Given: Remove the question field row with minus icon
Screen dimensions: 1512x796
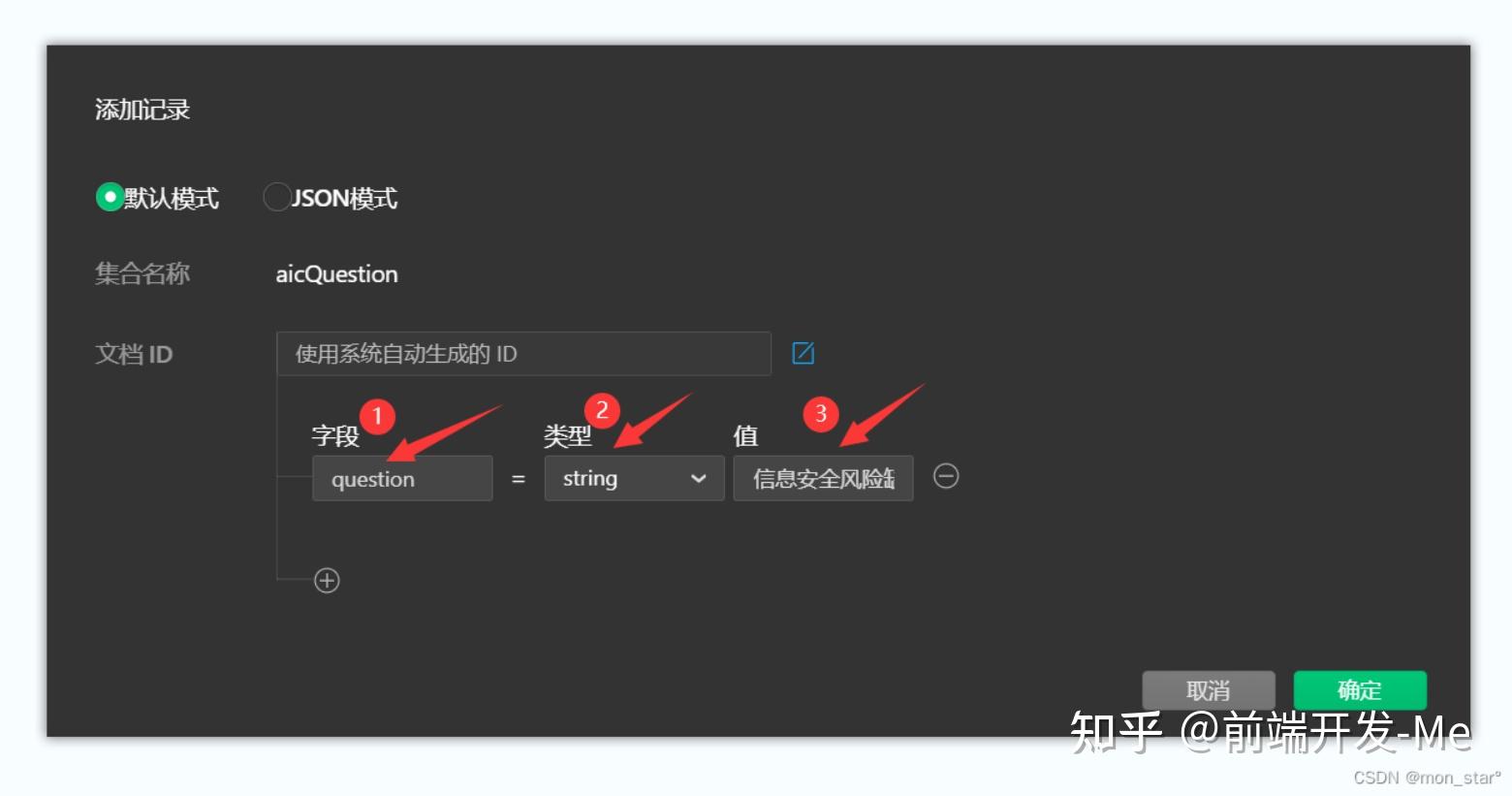Looking at the screenshot, I should point(946,476).
